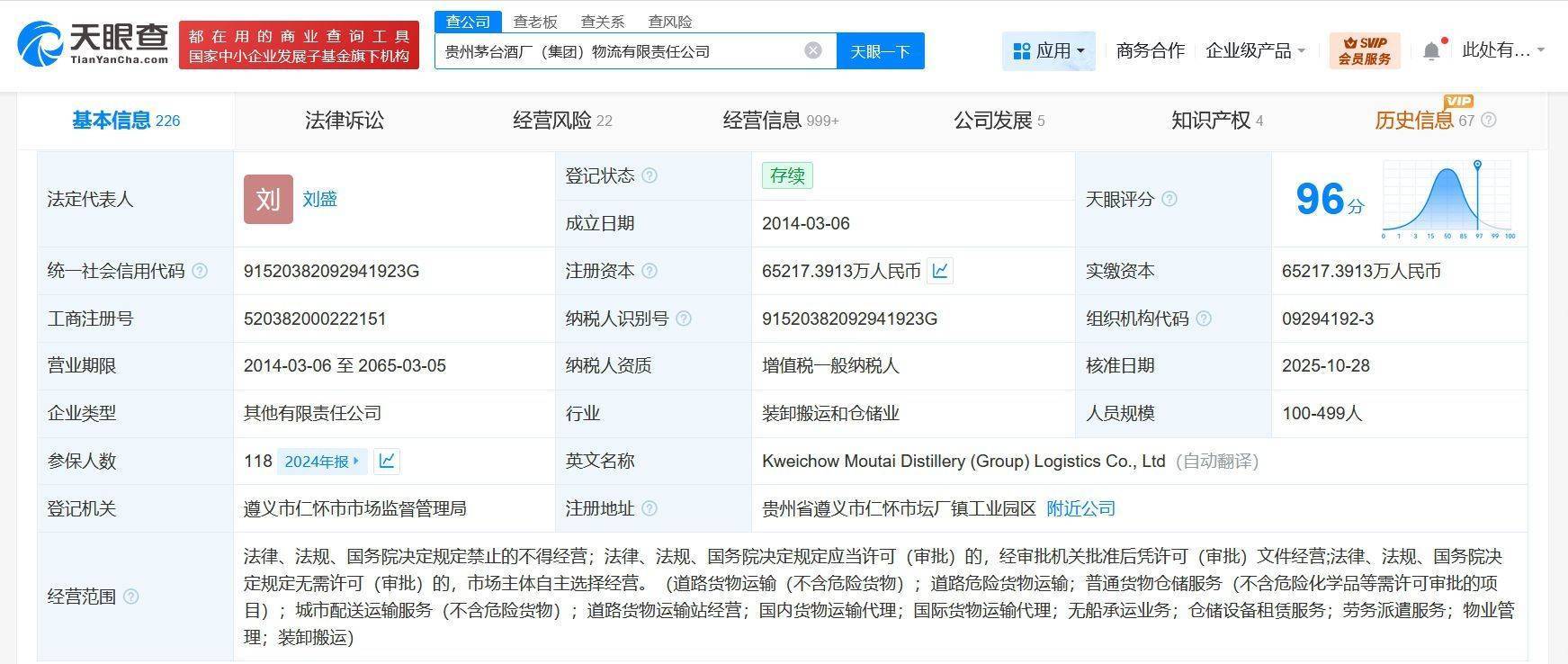The image size is (1568, 664).
Task: Click help icon beside 天眼评分
Action: (1169, 199)
